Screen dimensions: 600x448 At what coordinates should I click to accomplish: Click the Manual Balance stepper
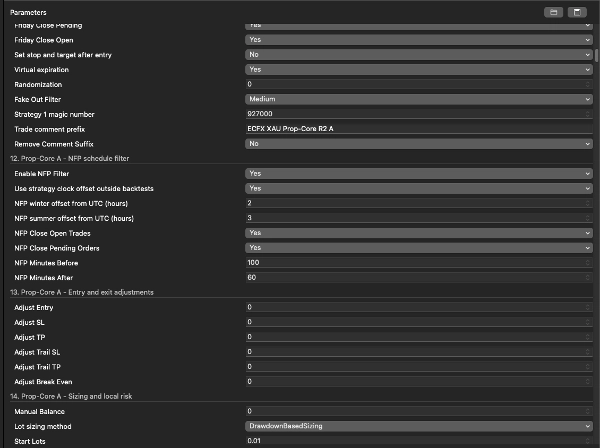588,411
